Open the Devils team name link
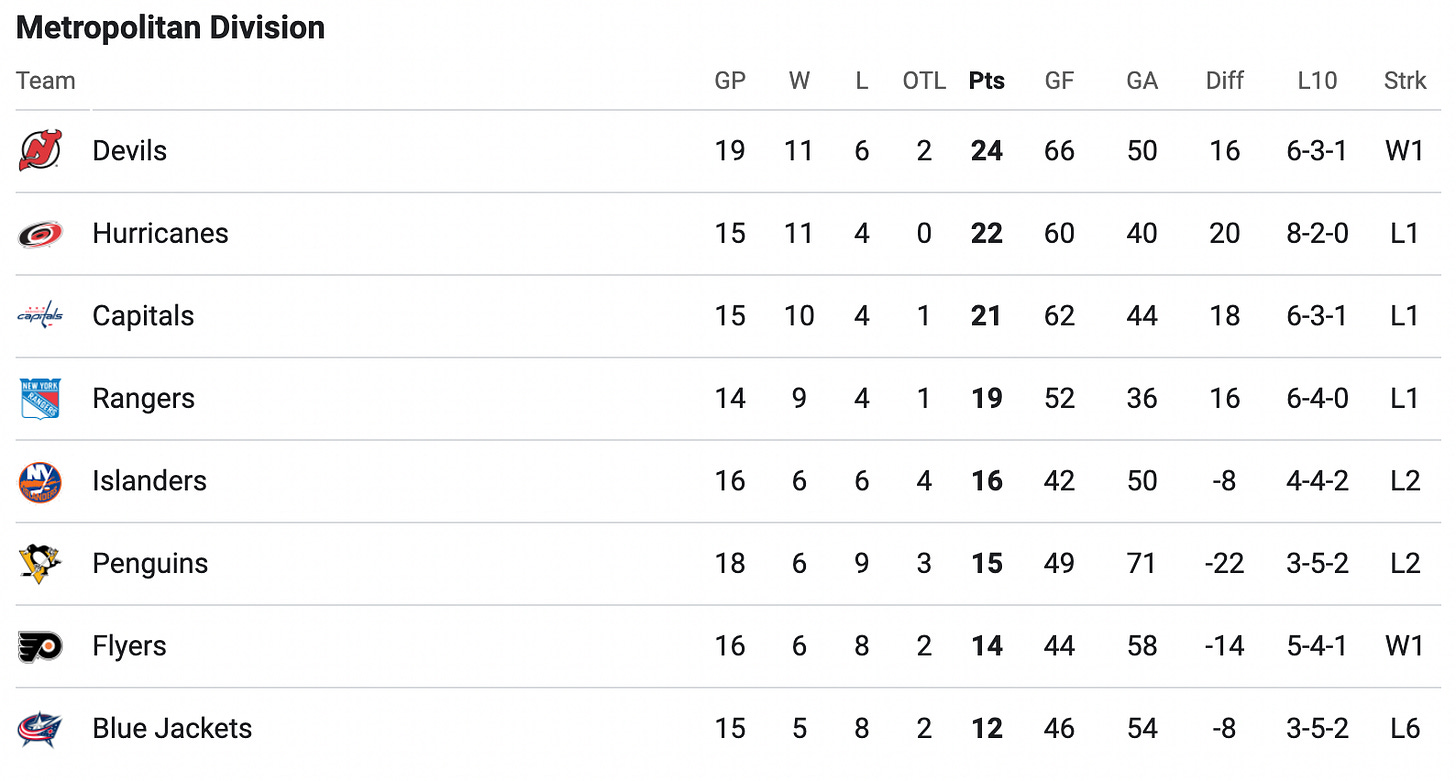 click(129, 151)
